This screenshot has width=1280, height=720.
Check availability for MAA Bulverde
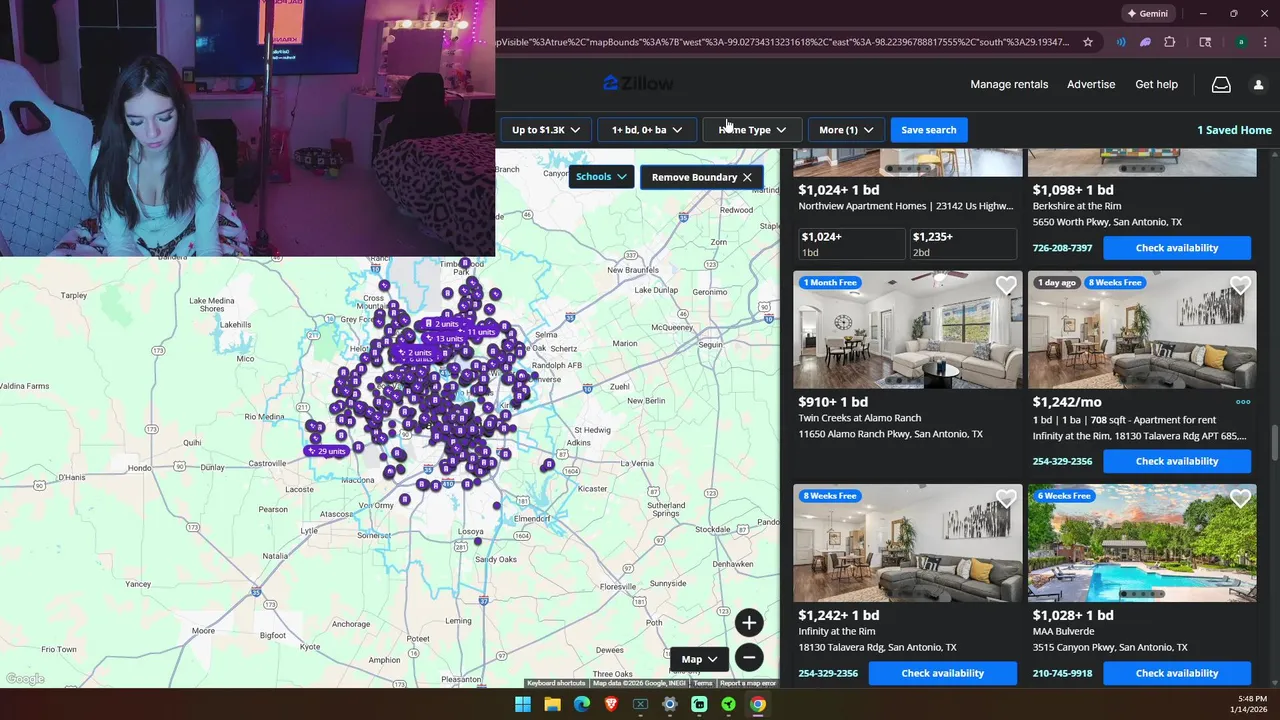point(1177,673)
